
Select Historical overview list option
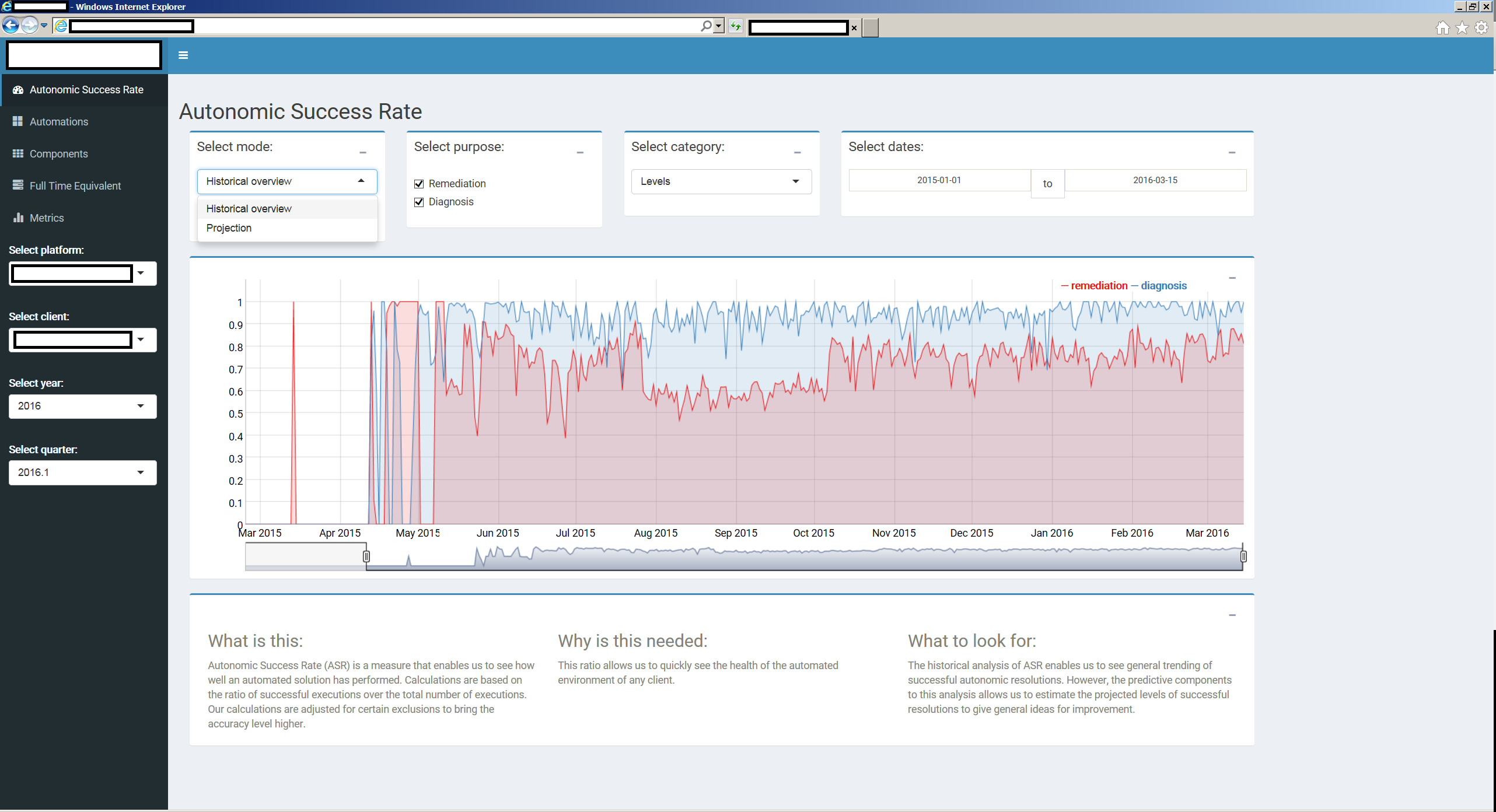coord(249,209)
